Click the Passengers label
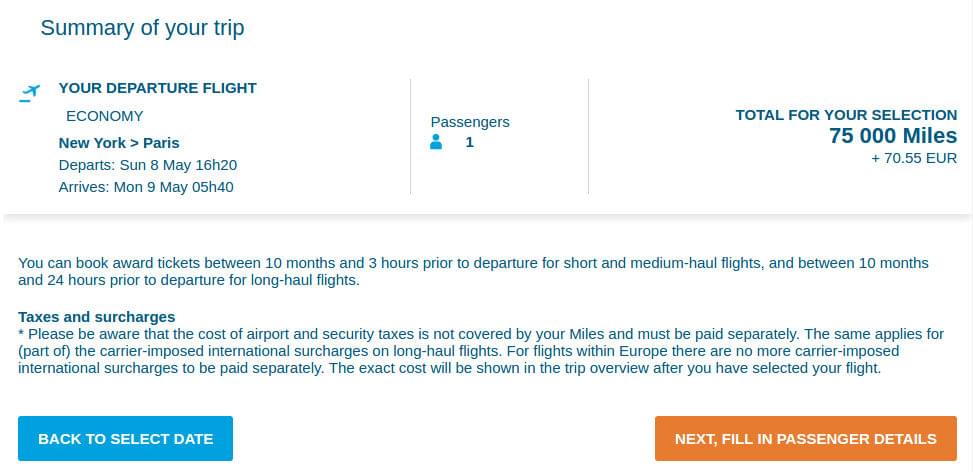This screenshot has width=973, height=472. [x=470, y=122]
